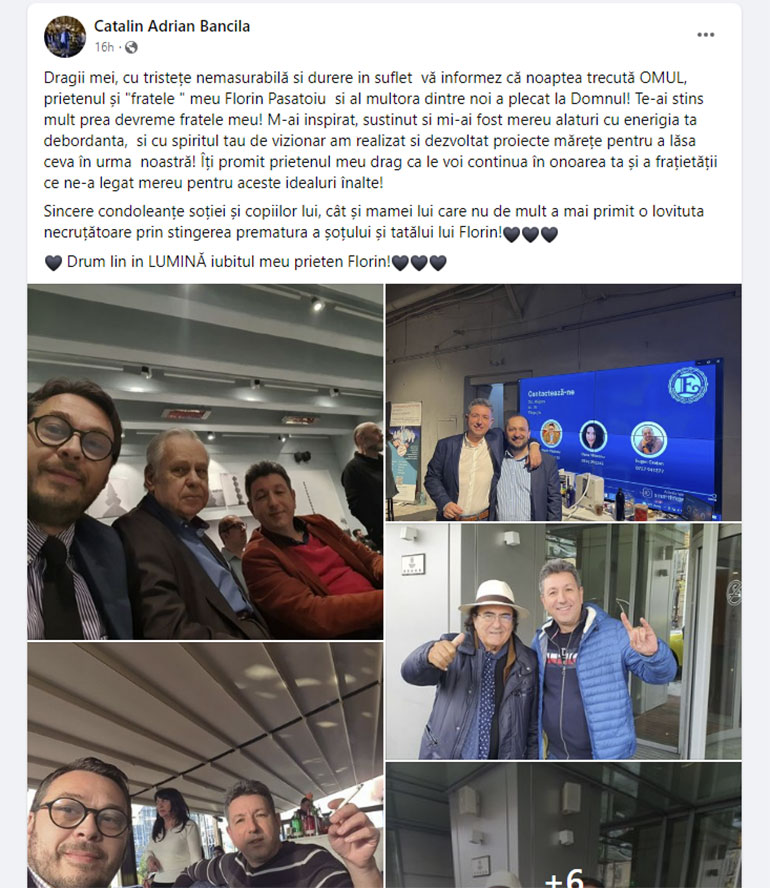Open selfie photo of three men indoors

205,462
